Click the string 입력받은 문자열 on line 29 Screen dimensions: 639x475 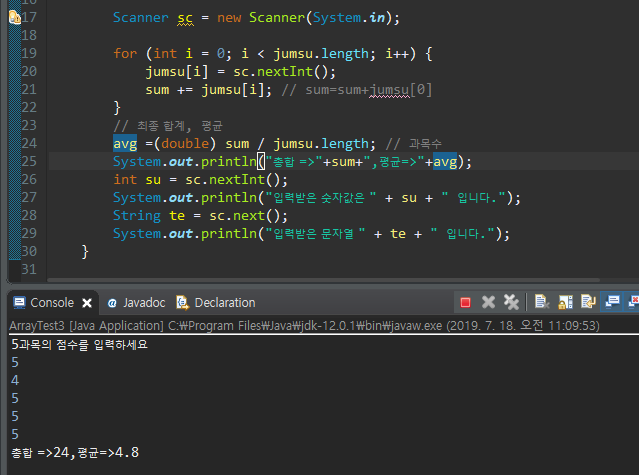pyautogui.click(x=313, y=234)
